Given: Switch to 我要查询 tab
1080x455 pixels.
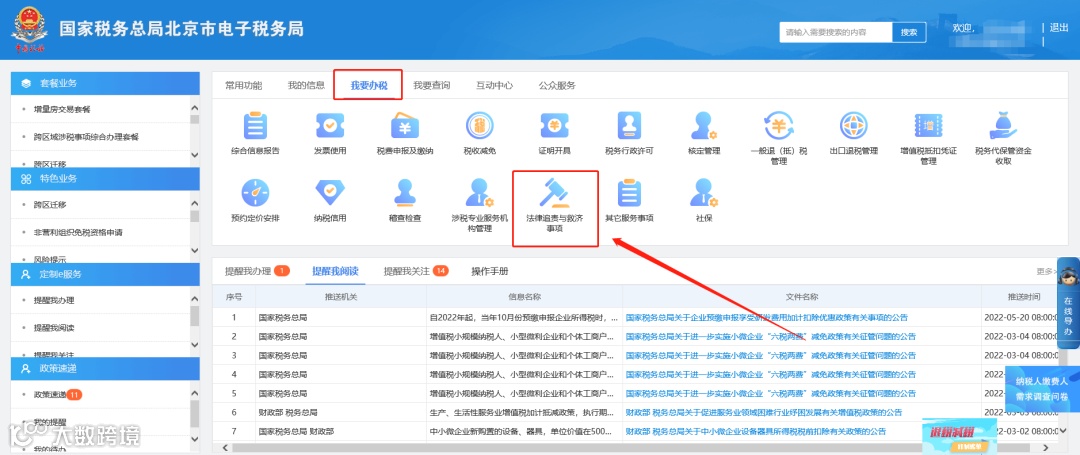Looking at the screenshot, I should (x=432, y=85).
